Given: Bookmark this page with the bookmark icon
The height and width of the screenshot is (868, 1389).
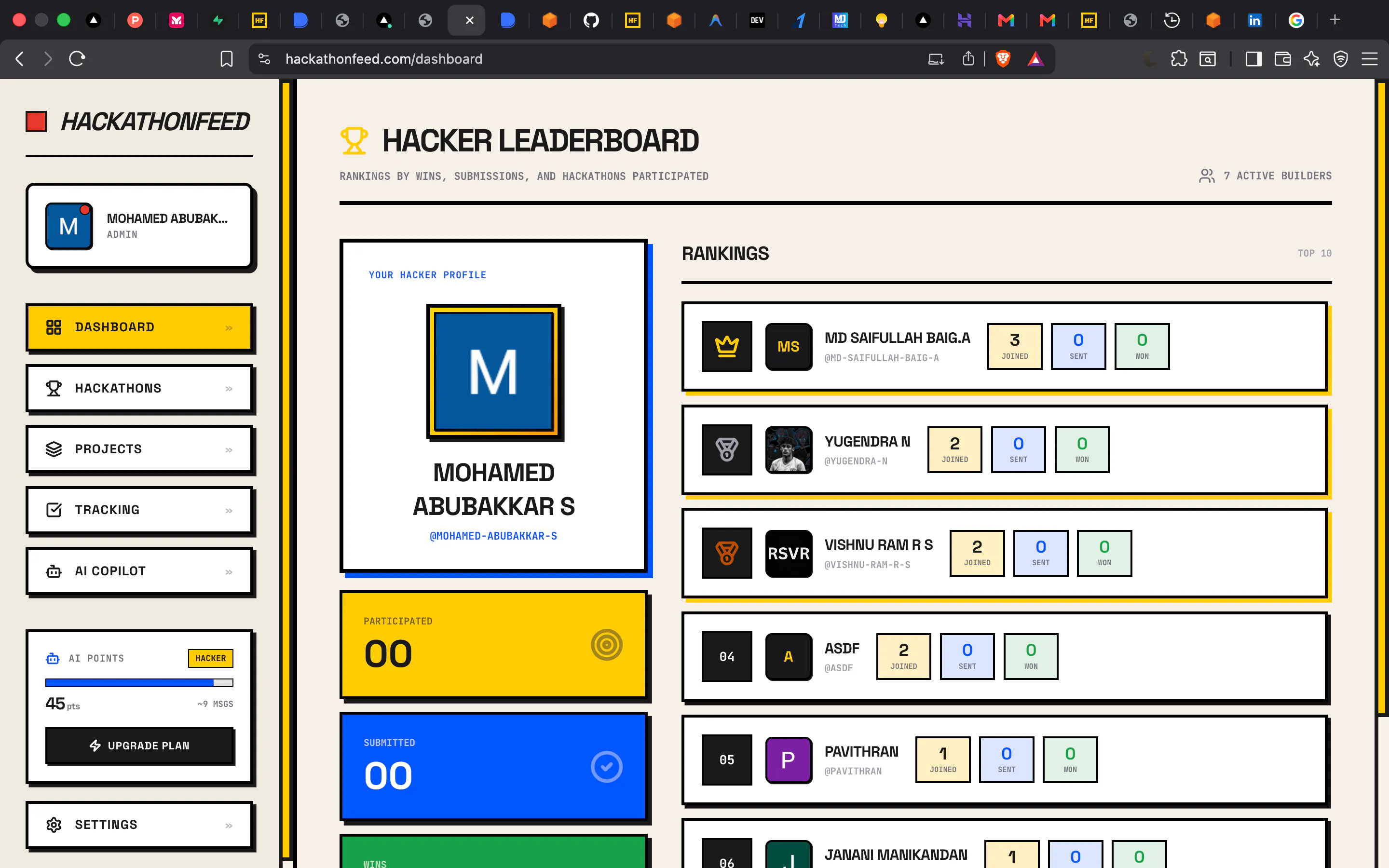Looking at the screenshot, I should point(227,58).
